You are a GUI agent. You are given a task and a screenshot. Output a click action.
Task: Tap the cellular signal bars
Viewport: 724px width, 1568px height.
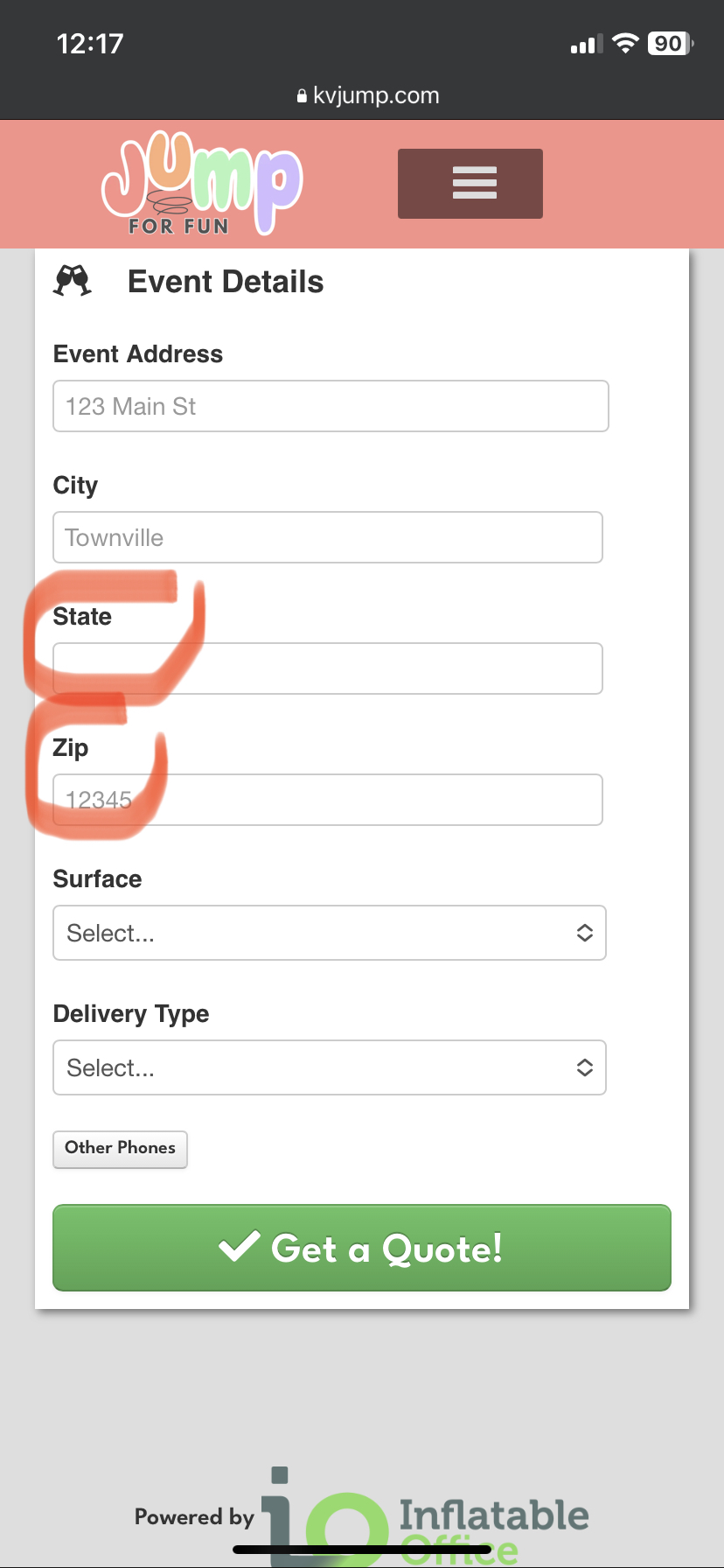[x=586, y=45]
